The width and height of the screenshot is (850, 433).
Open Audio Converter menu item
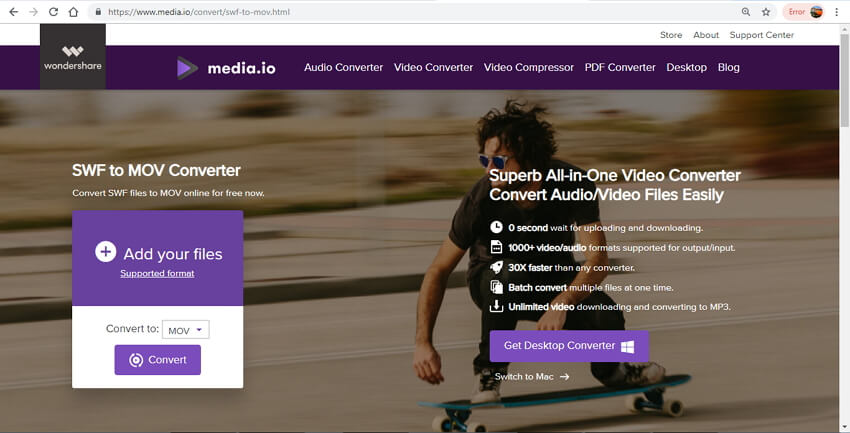tap(343, 67)
